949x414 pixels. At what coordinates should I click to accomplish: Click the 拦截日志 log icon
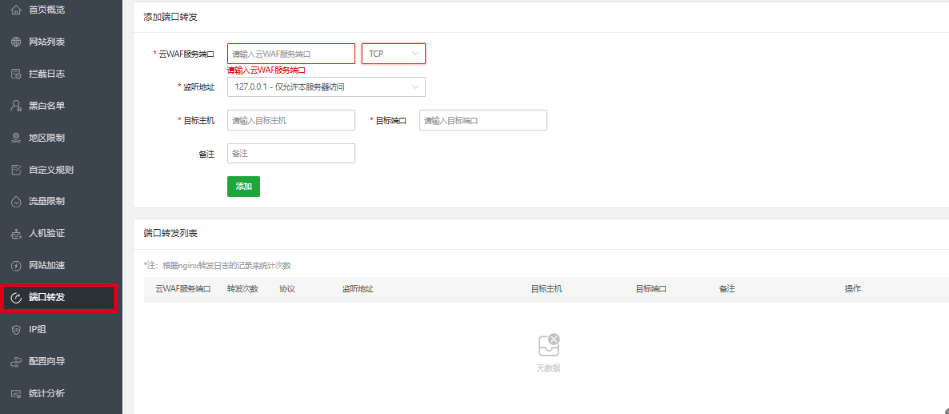[x=16, y=74]
